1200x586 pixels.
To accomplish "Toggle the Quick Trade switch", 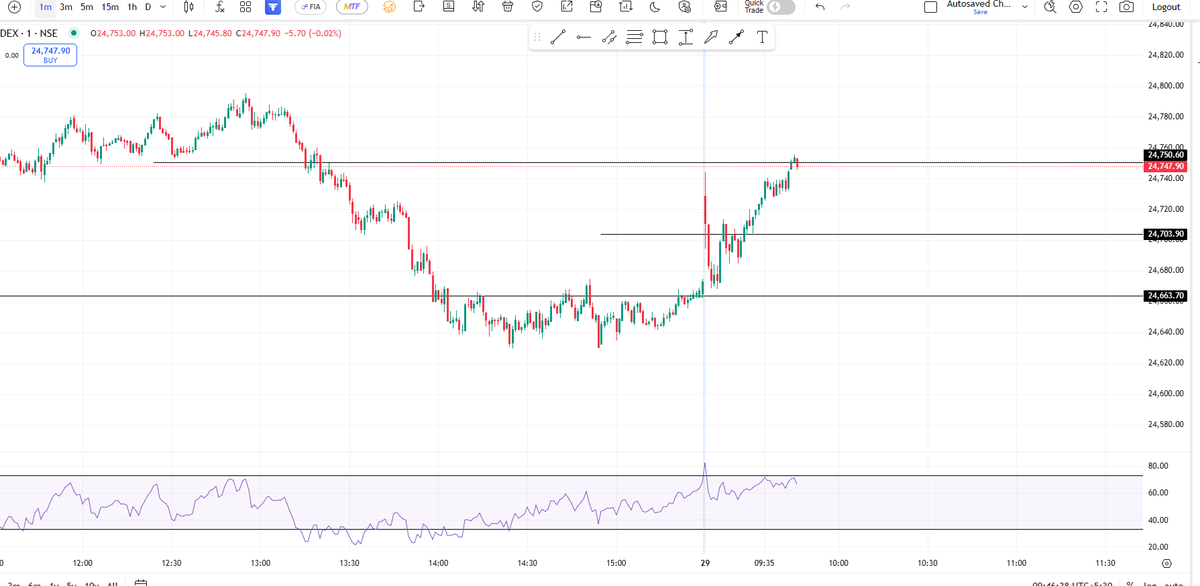I will [x=781, y=7].
